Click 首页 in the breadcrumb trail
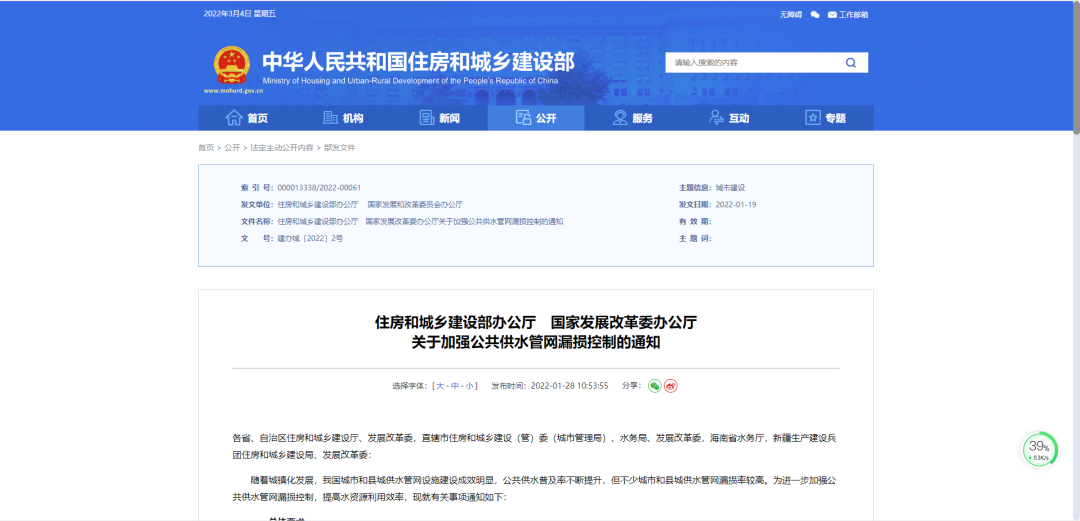The image size is (1080, 521). click(x=206, y=147)
